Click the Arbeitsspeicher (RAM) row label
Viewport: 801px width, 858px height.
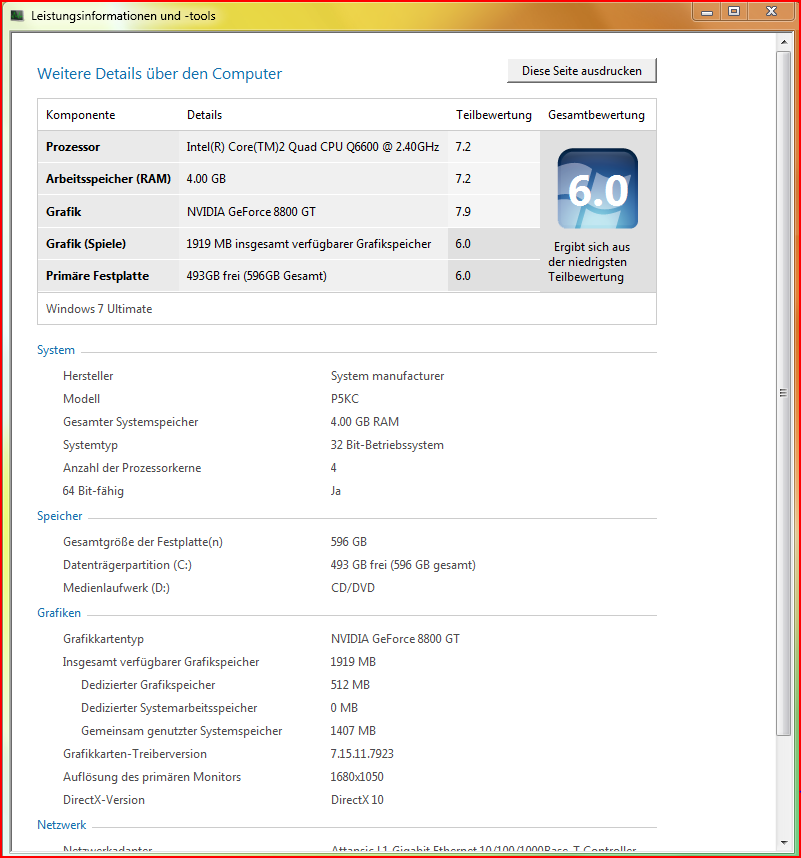click(x=108, y=179)
